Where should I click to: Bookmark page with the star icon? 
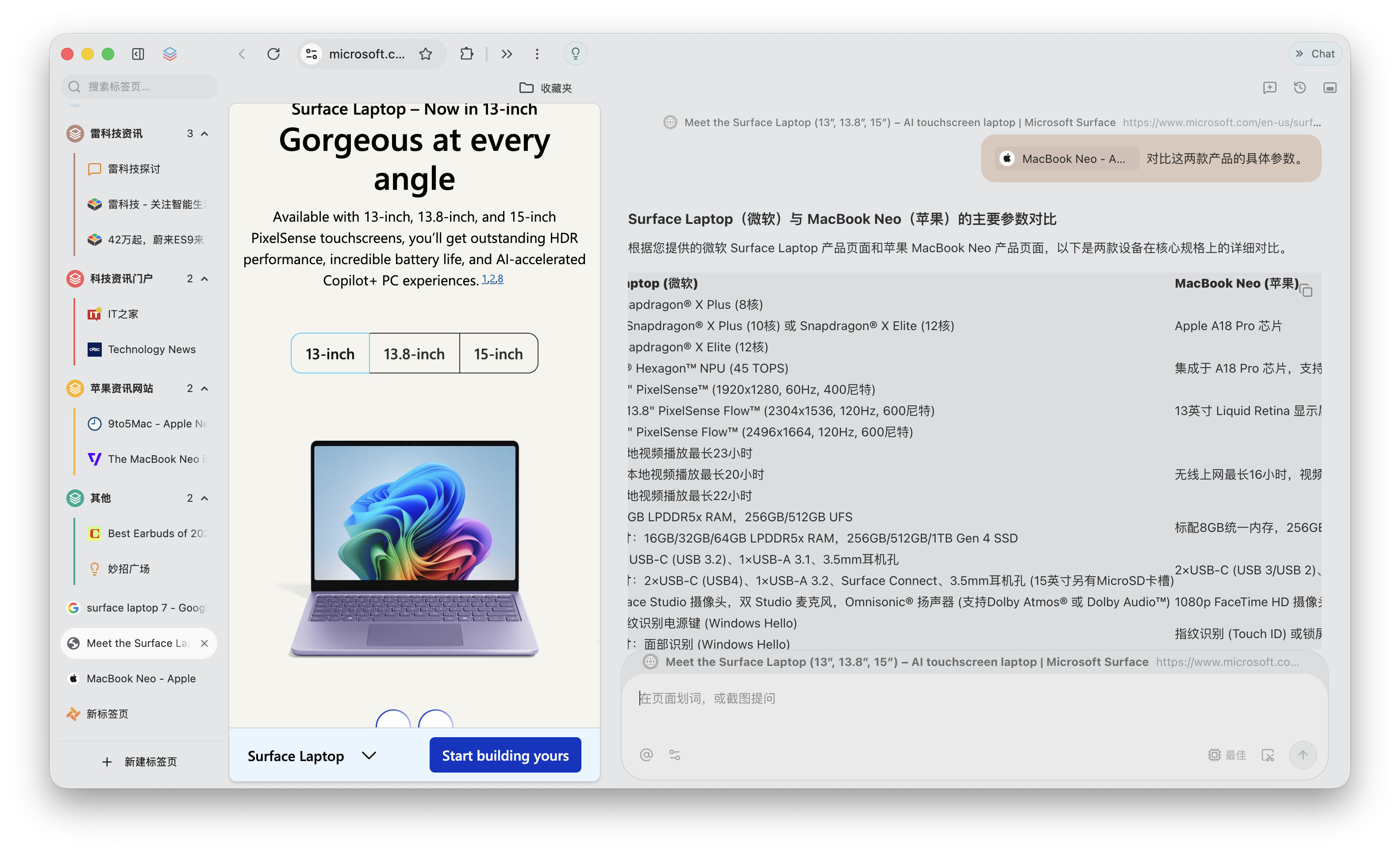[426, 54]
